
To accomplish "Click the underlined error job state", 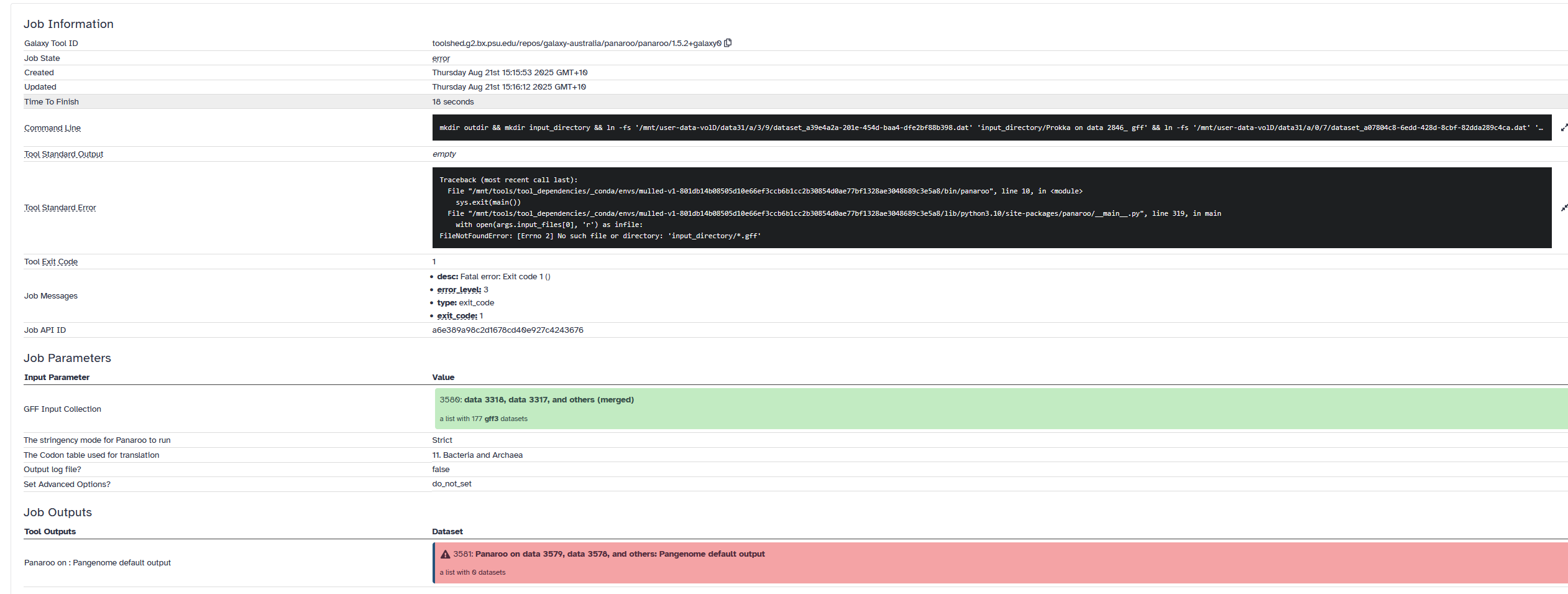I will (x=441, y=58).
